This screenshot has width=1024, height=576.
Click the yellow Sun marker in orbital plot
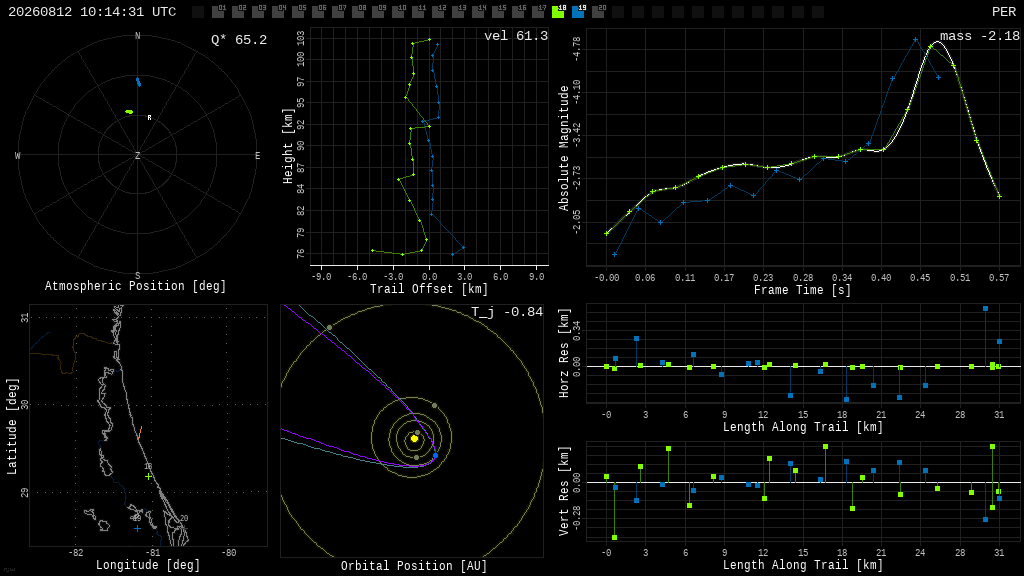pyautogui.click(x=414, y=439)
